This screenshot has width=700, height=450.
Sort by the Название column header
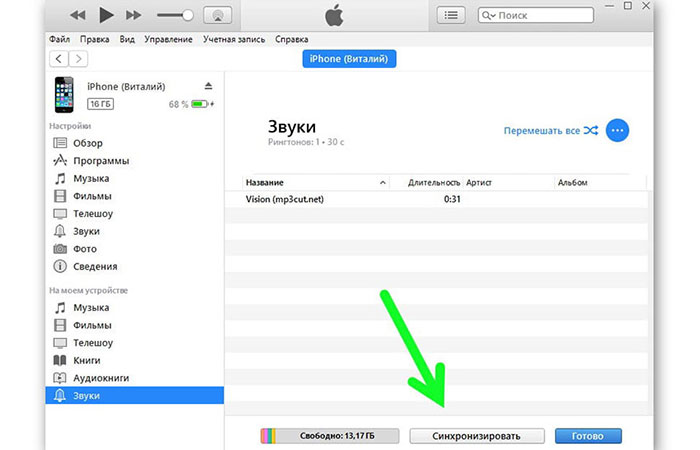pos(316,183)
